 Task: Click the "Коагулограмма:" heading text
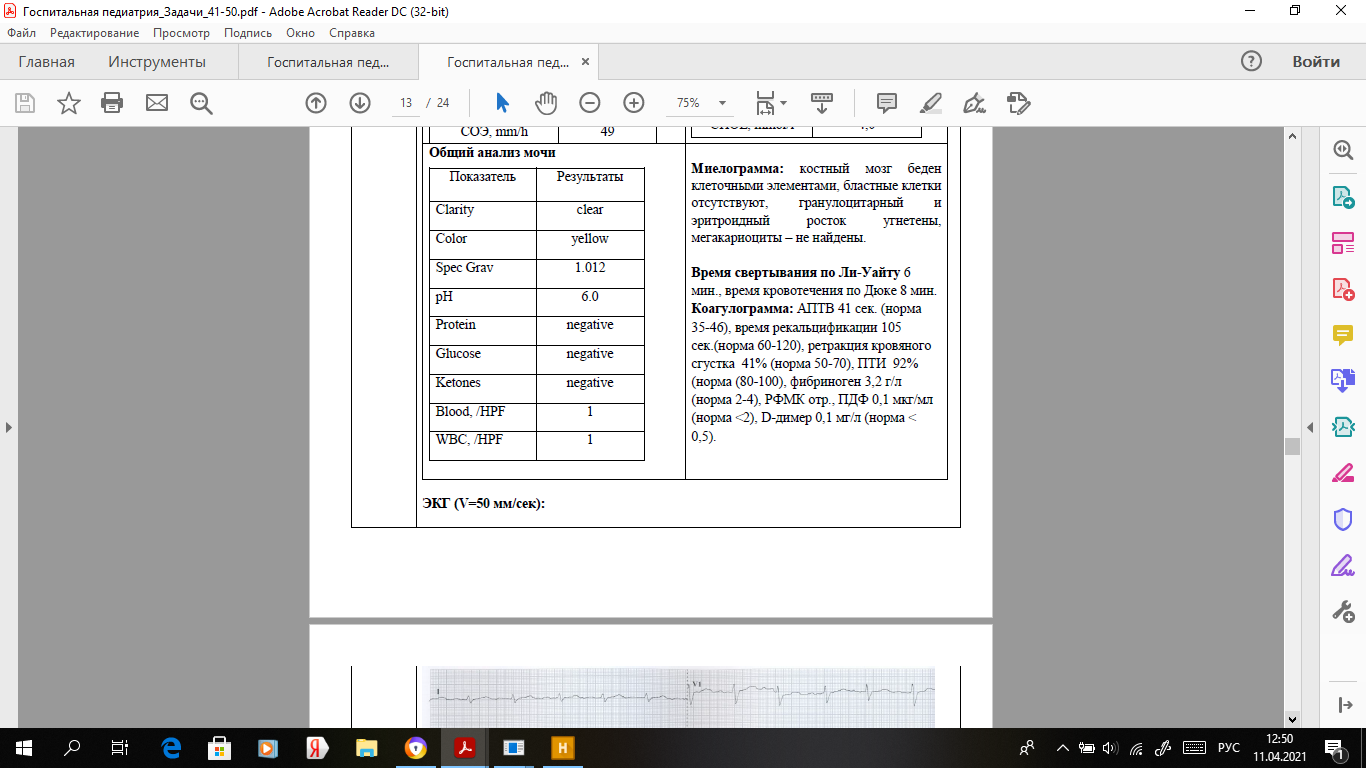(742, 308)
